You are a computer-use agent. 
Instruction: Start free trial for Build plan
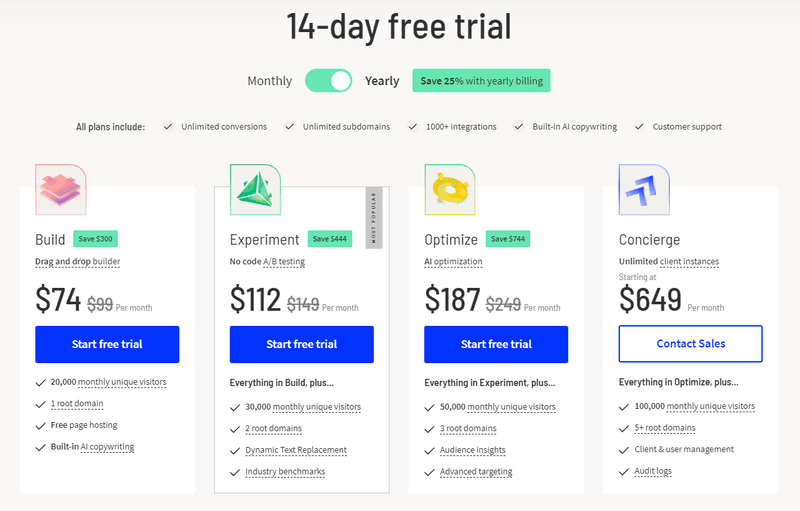coord(107,344)
